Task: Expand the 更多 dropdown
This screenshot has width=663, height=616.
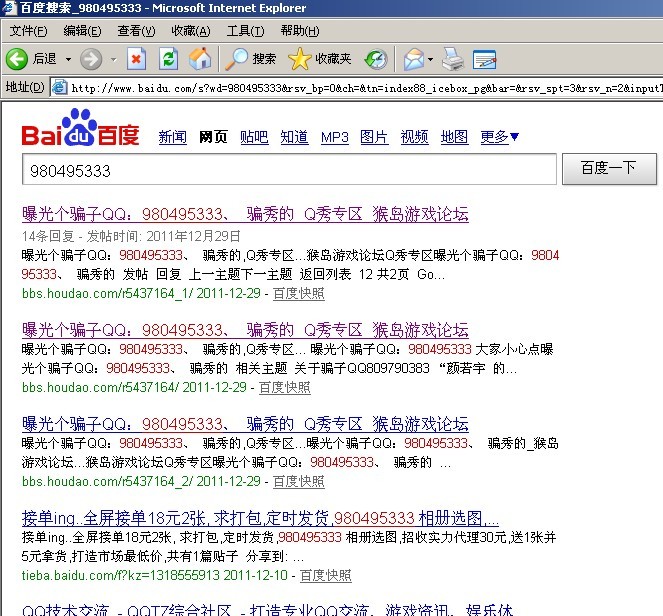Action: [x=499, y=137]
